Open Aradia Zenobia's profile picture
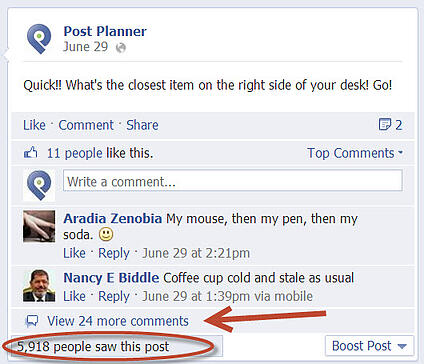Image resolution: width=424 pixels, height=364 pixels. point(39,226)
